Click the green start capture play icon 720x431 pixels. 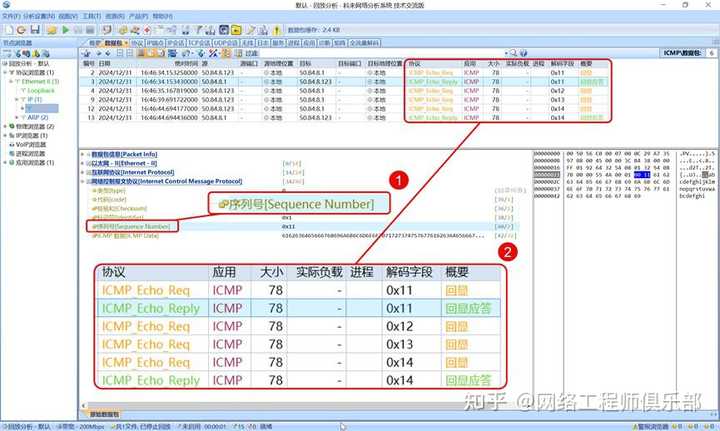point(65,31)
